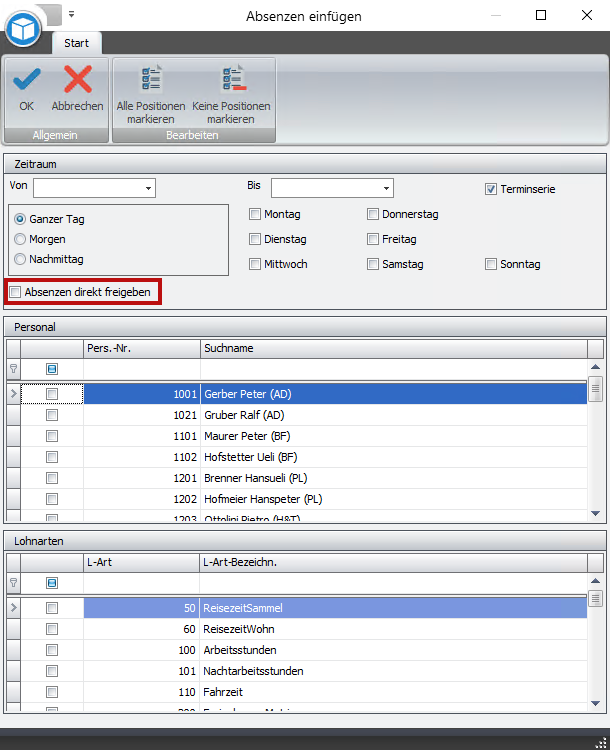Sort by L-Art column header
The height and width of the screenshot is (750, 610).
[x=141, y=562]
